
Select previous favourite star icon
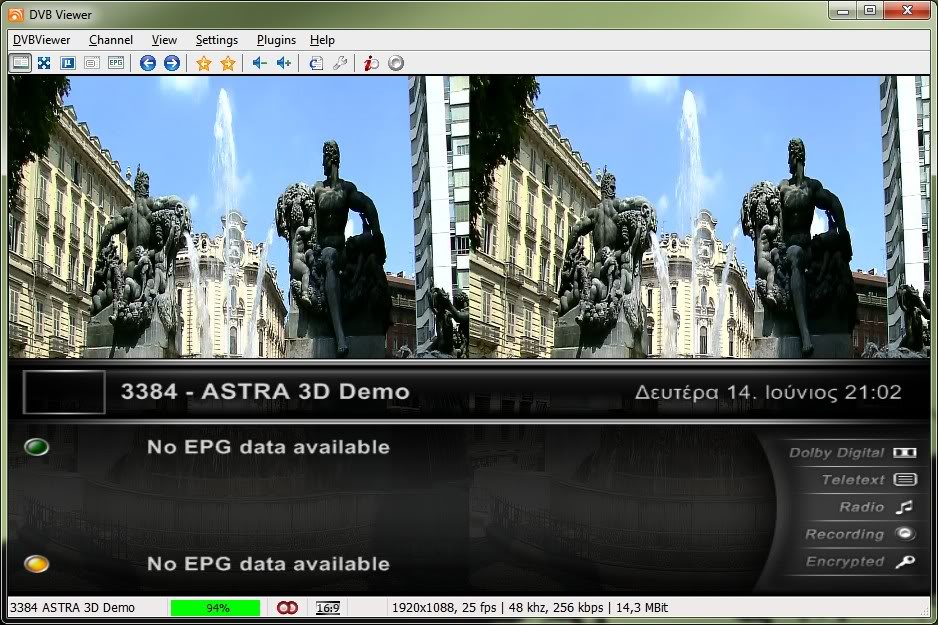point(203,63)
